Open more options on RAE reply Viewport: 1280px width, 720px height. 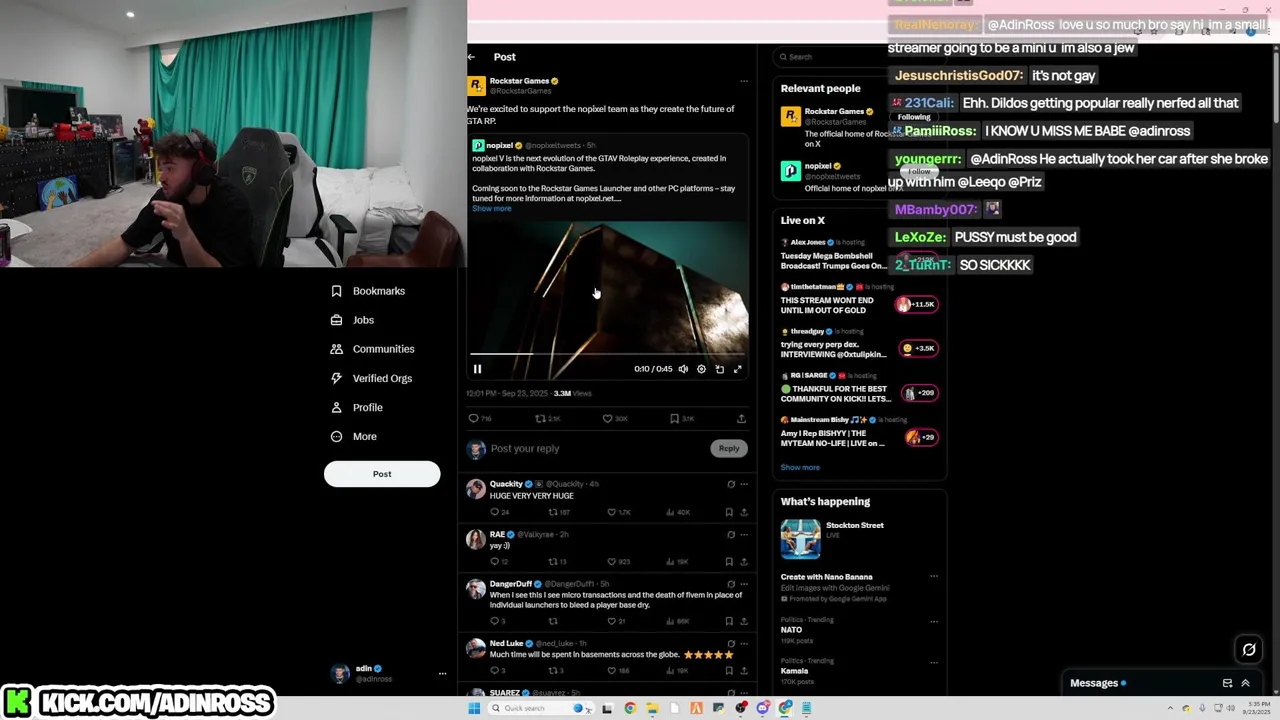pyautogui.click(x=743, y=534)
